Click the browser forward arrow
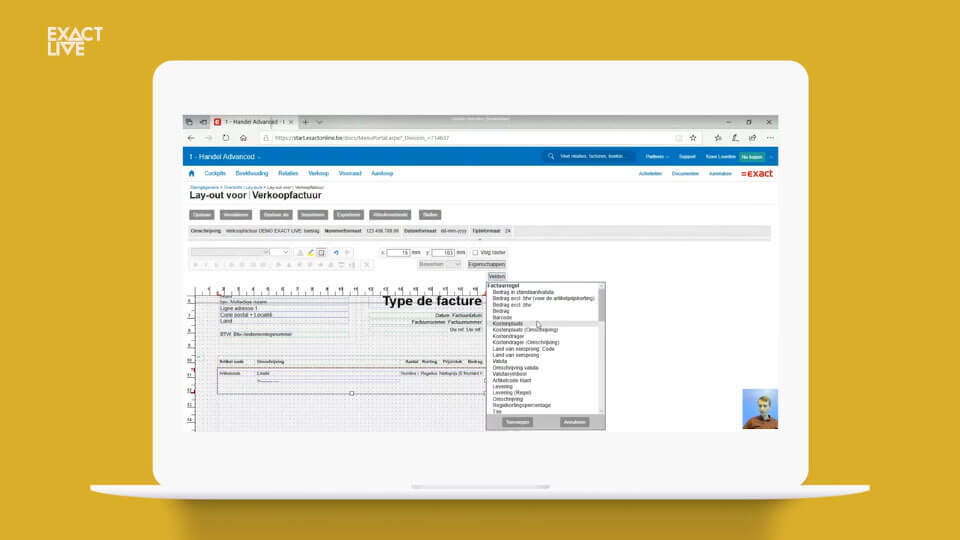This screenshot has height=540, width=960. coord(208,138)
